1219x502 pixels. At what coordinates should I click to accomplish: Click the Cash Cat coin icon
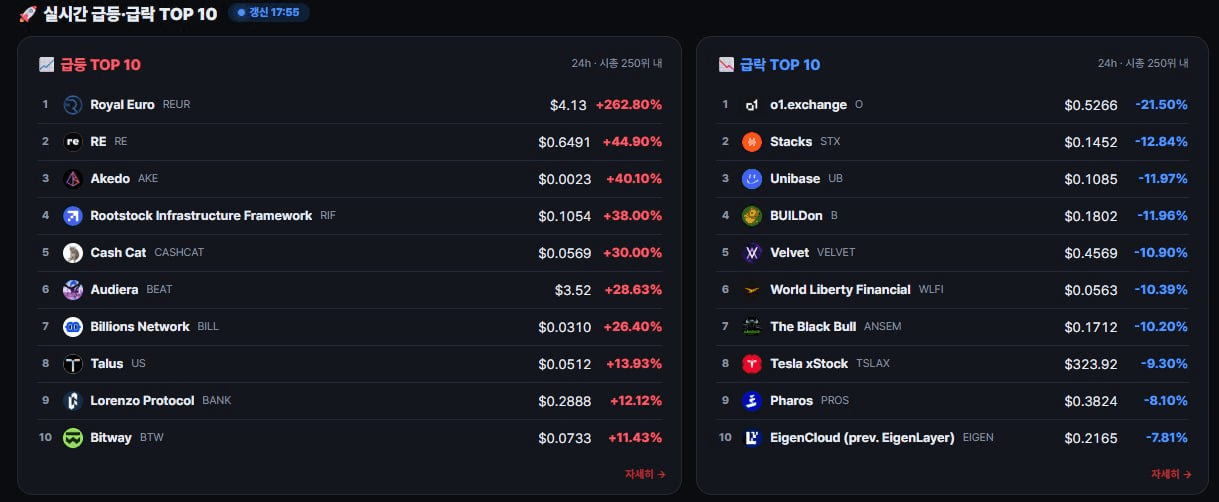pyautogui.click(x=73, y=253)
